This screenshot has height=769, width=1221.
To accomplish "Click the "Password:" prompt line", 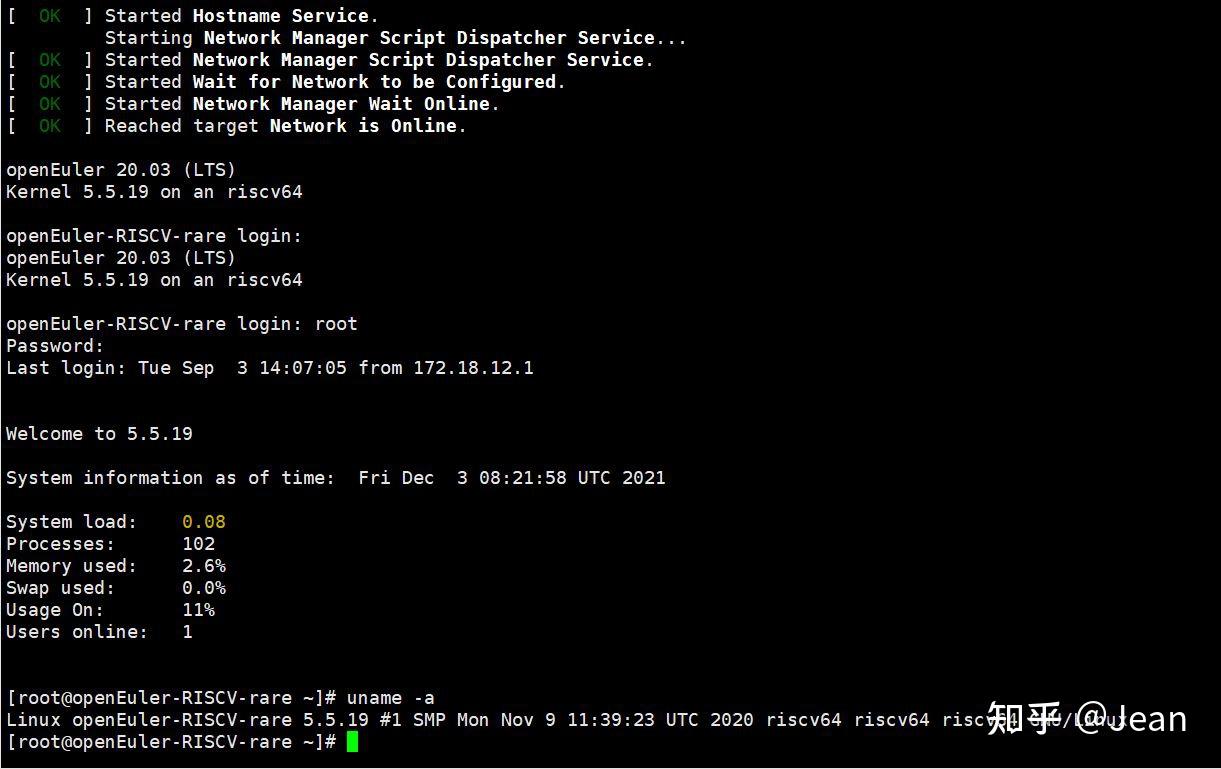I will click(55, 346).
